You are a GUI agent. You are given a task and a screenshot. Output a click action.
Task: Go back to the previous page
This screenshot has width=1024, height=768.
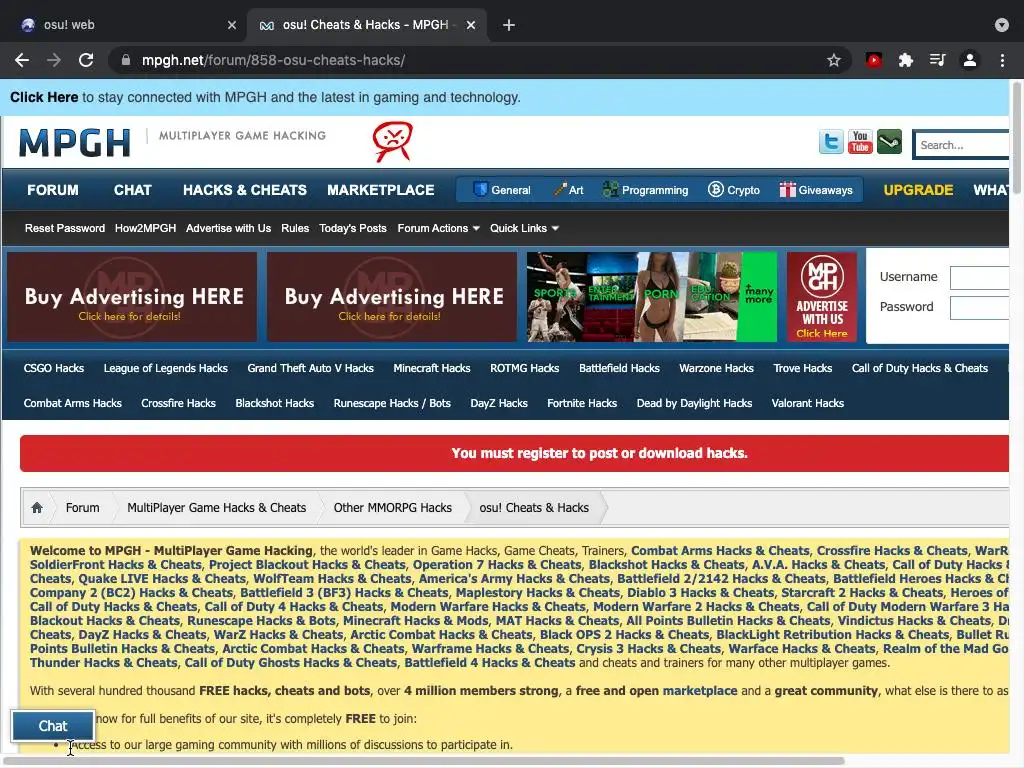coord(22,60)
